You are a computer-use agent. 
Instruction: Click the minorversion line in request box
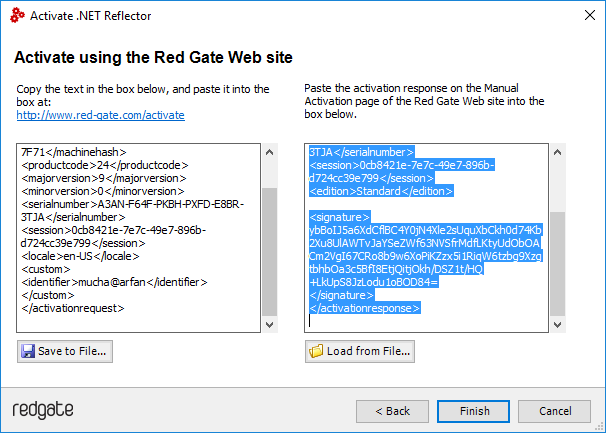pos(103,191)
